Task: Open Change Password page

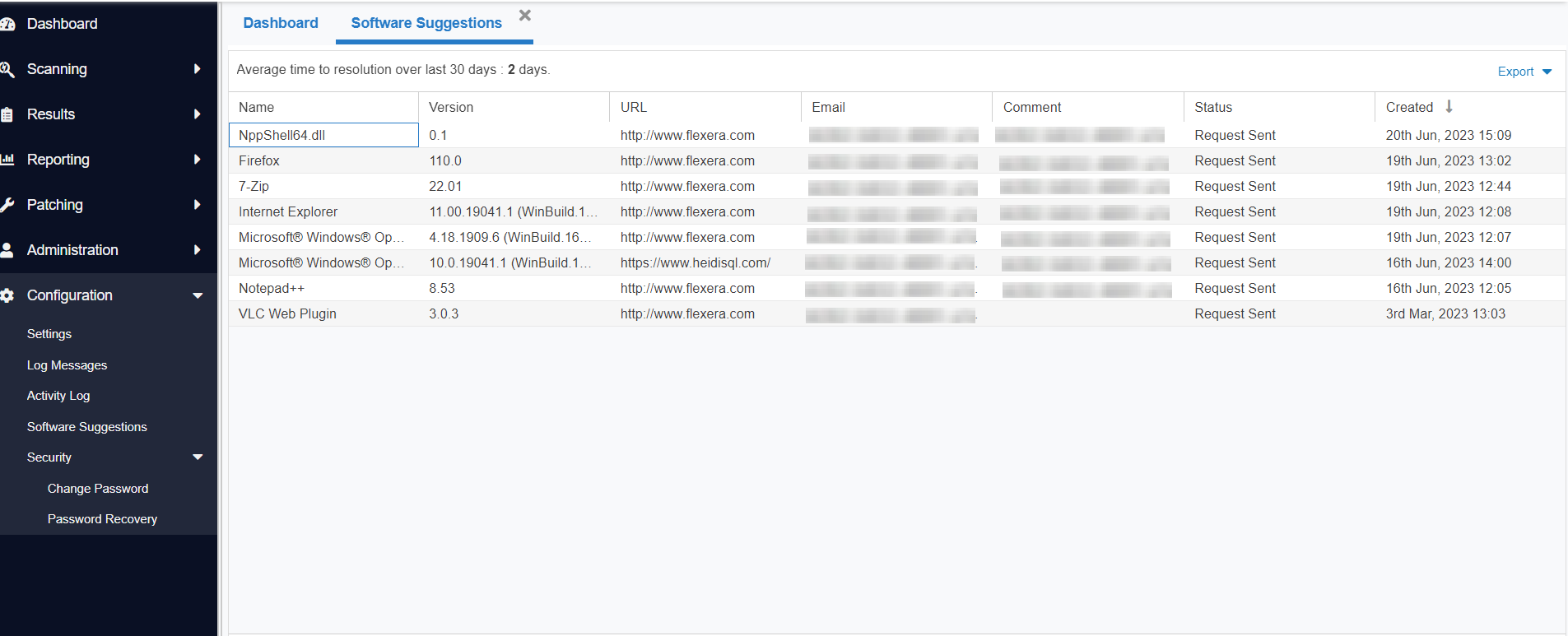Action: (98, 489)
